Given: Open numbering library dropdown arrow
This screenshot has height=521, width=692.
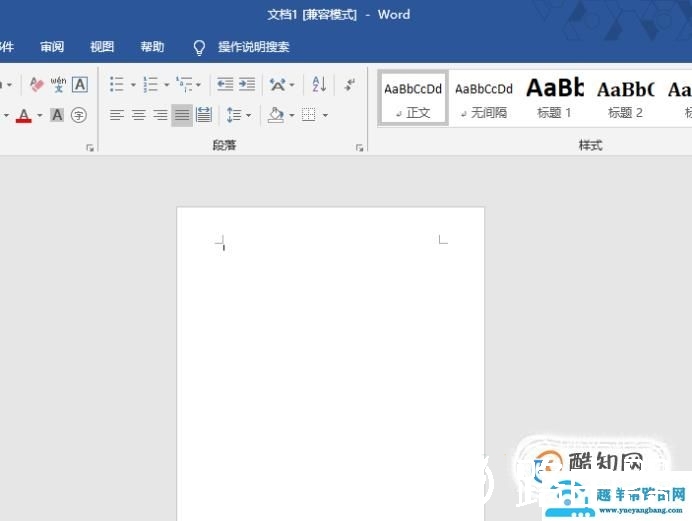Looking at the screenshot, I should pyautogui.click(x=166, y=85).
